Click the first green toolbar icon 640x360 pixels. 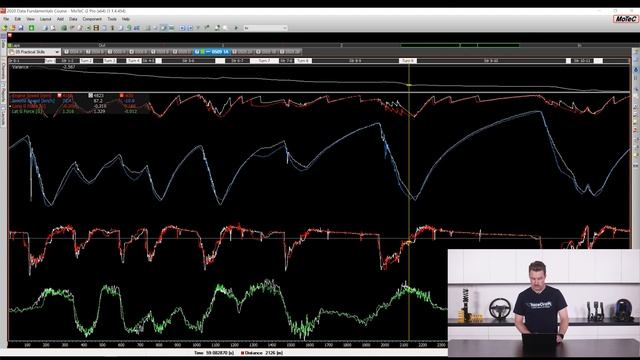4,28
